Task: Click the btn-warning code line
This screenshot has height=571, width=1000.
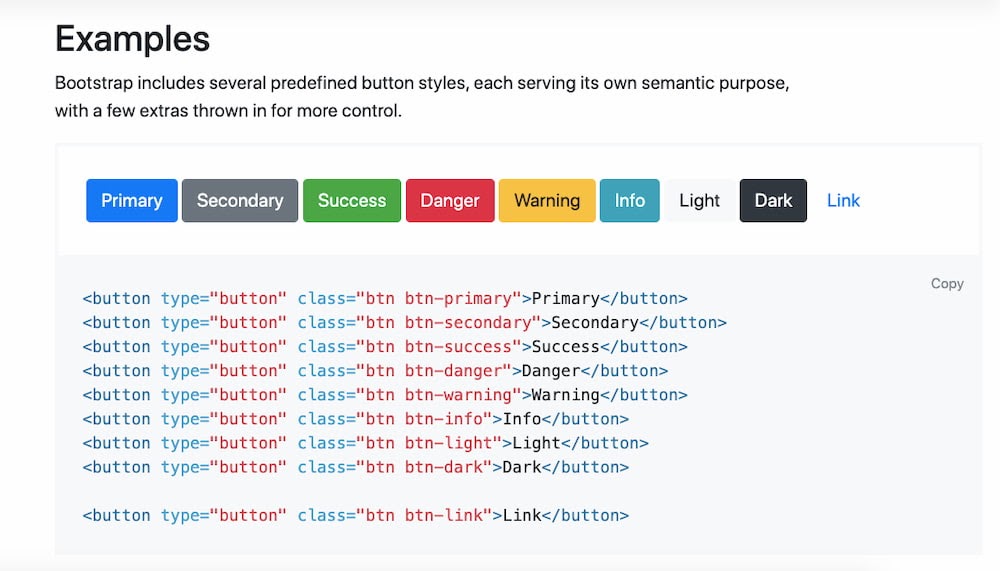Action: (385, 396)
